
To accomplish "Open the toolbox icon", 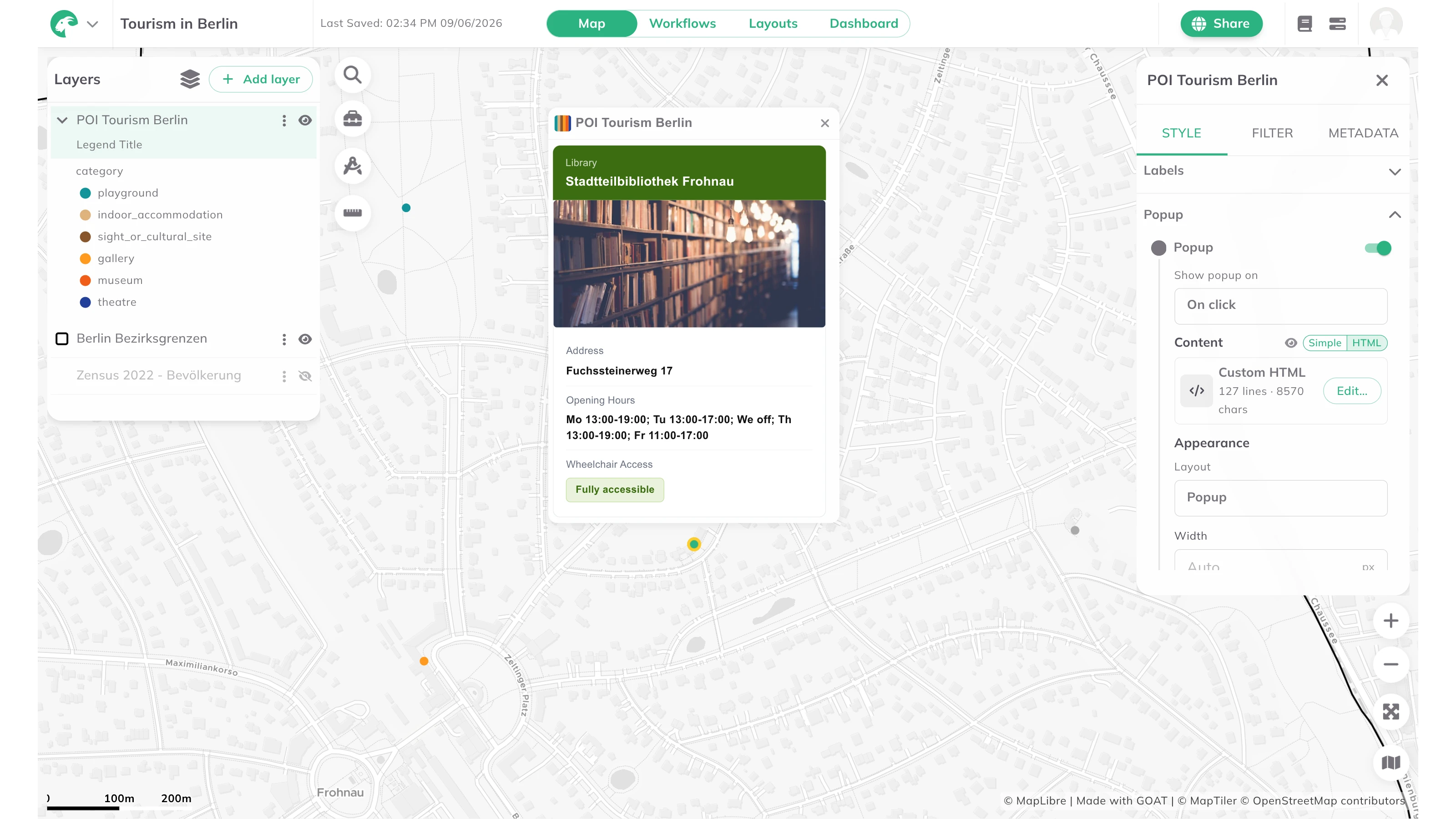I will (353, 119).
